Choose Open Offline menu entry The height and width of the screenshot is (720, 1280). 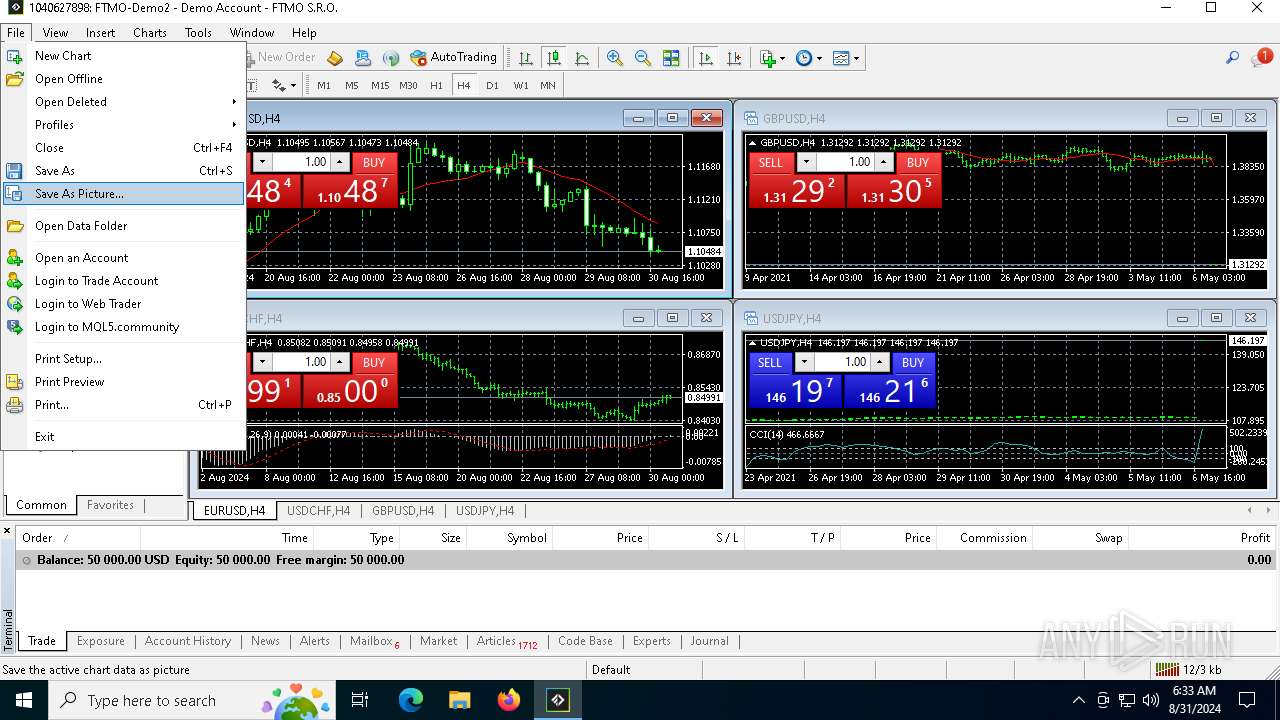[x=123, y=79]
